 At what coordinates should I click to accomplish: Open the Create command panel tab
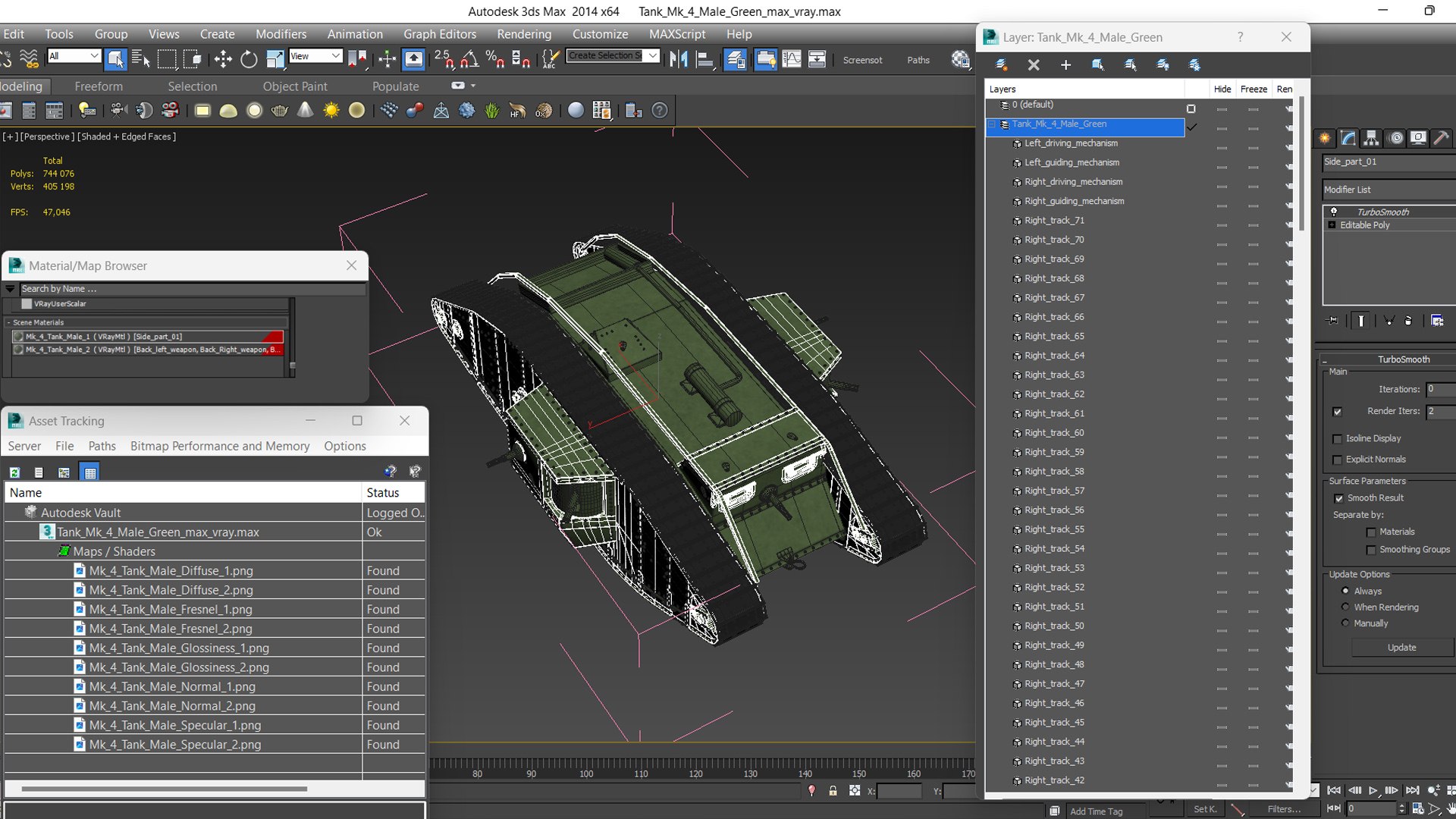point(1325,138)
